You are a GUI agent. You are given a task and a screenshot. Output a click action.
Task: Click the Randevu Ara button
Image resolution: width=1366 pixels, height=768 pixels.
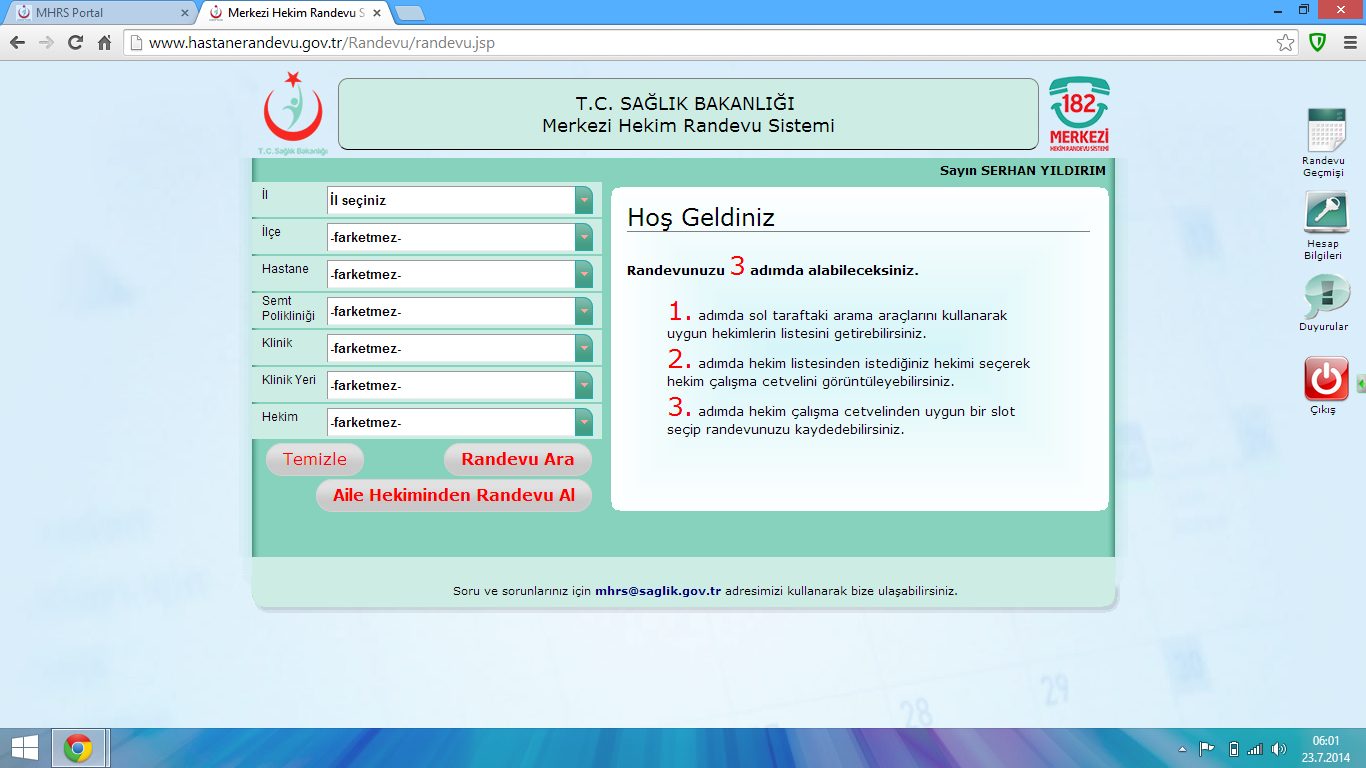pyautogui.click(x=518, y=459)
